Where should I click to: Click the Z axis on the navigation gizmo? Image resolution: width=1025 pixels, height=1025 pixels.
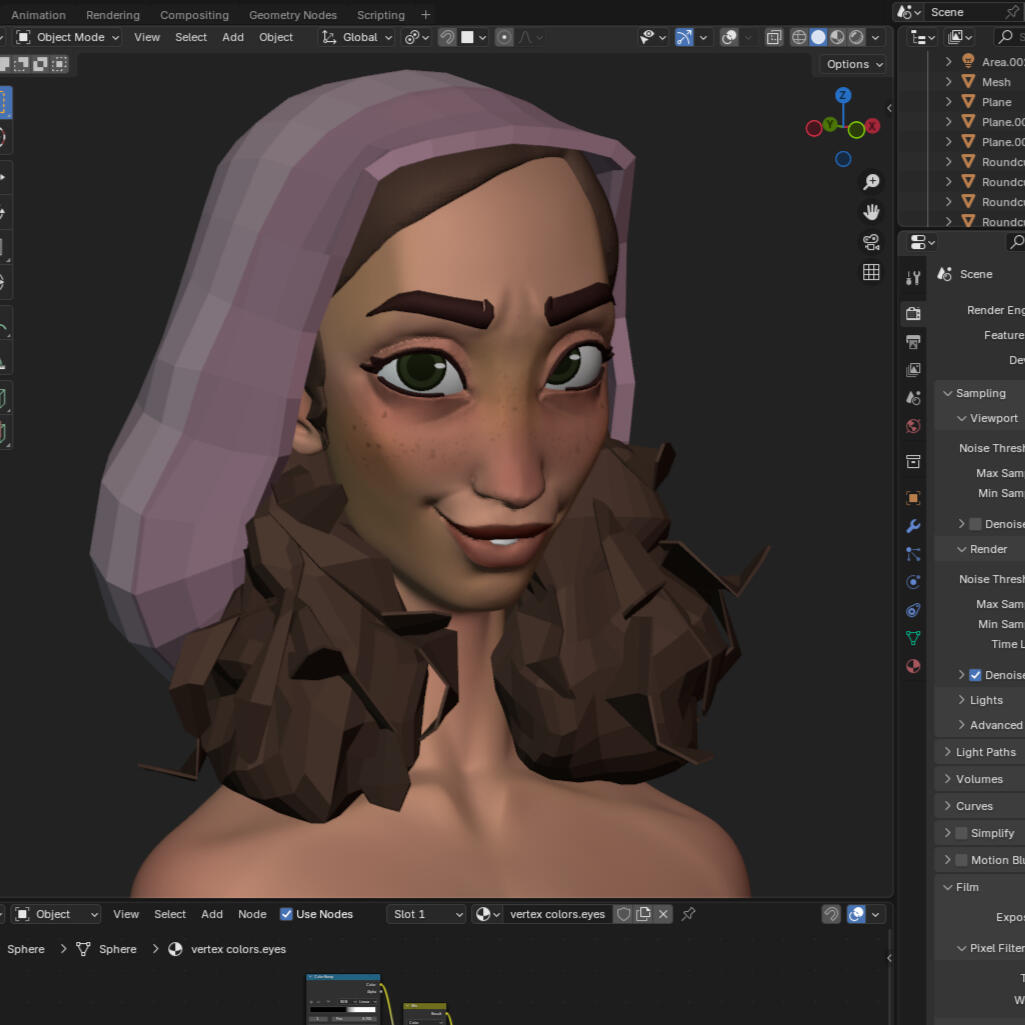coord(843,95)
